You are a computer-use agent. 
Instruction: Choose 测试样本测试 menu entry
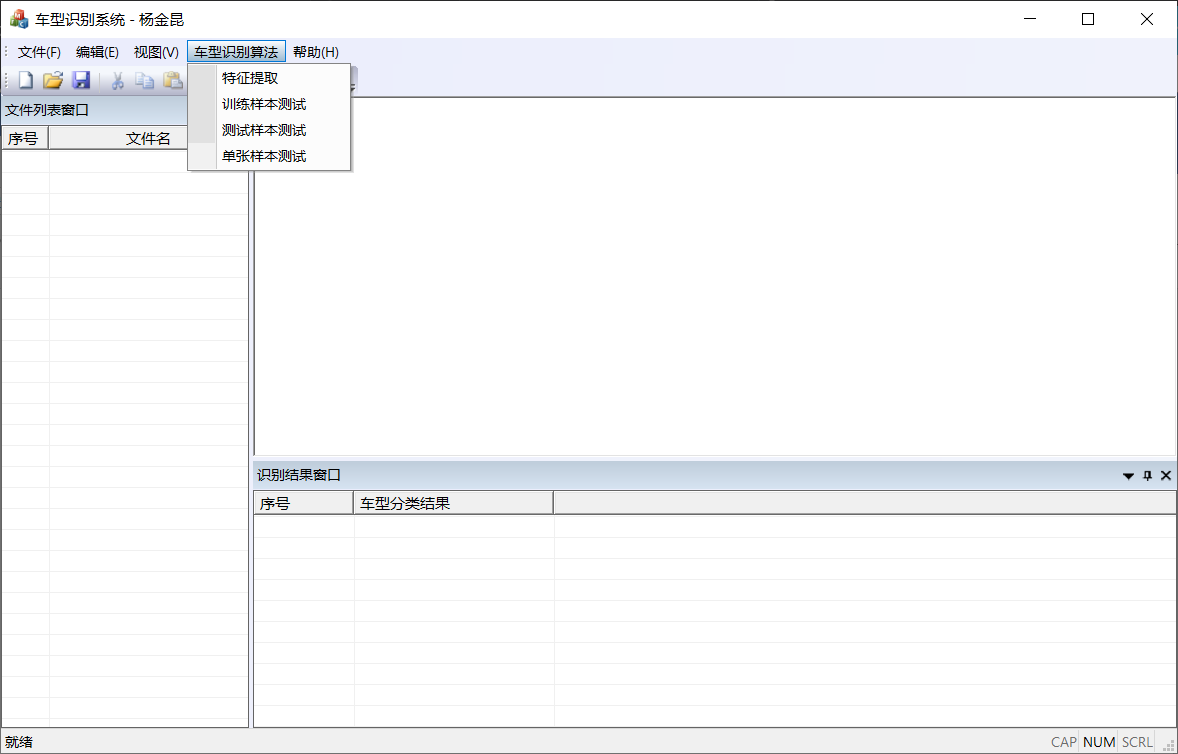tap(269, 131)
